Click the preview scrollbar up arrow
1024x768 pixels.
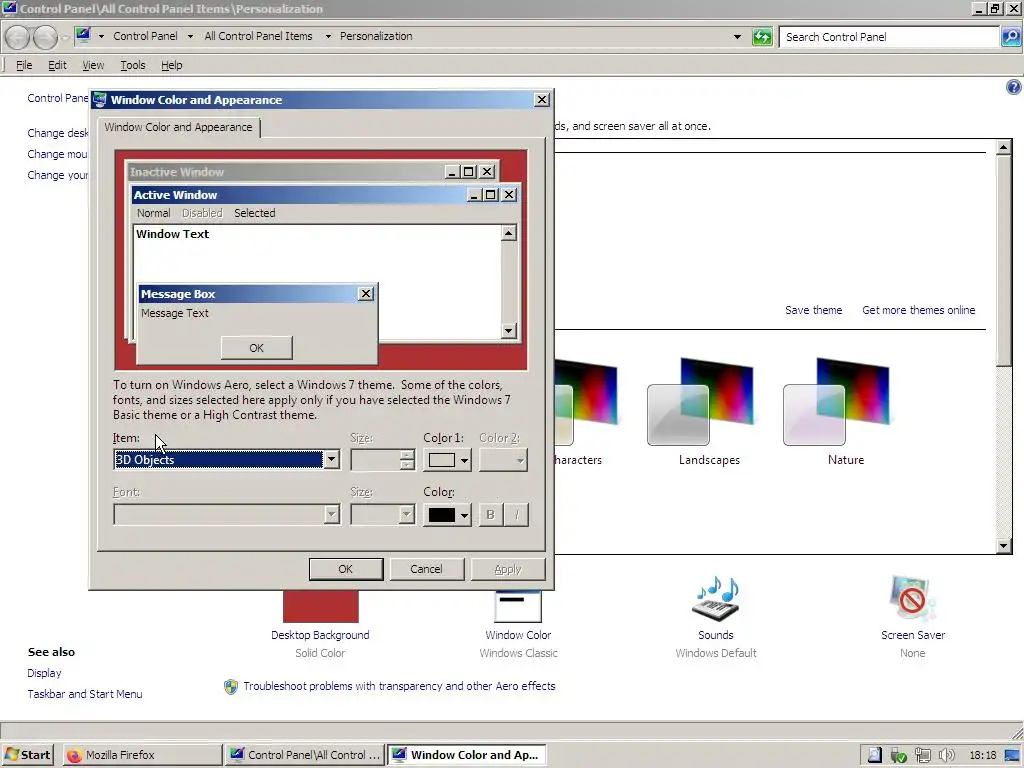(509, 233)
